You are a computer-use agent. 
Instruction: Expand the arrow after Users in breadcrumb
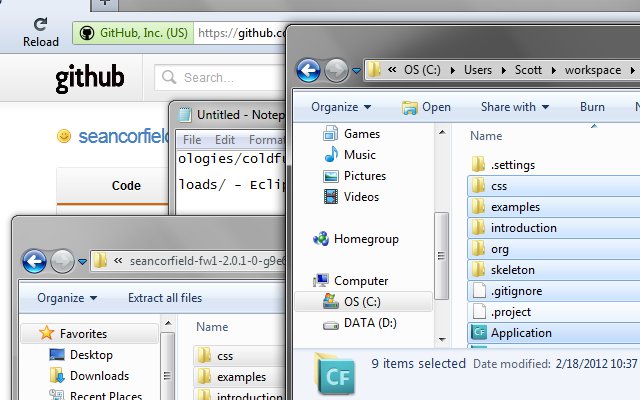(x=504, y=70)
